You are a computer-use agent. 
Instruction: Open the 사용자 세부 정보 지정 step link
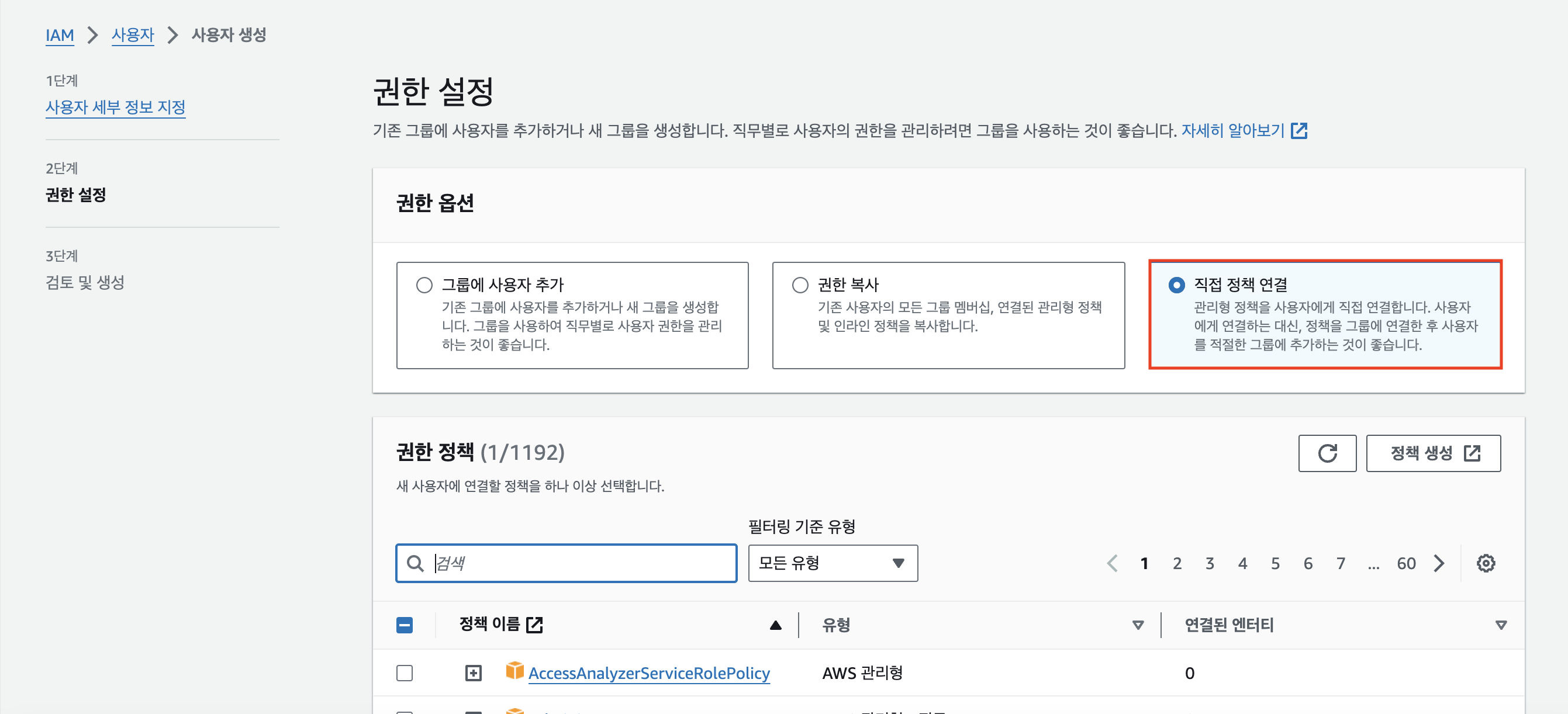click(116, 107)
